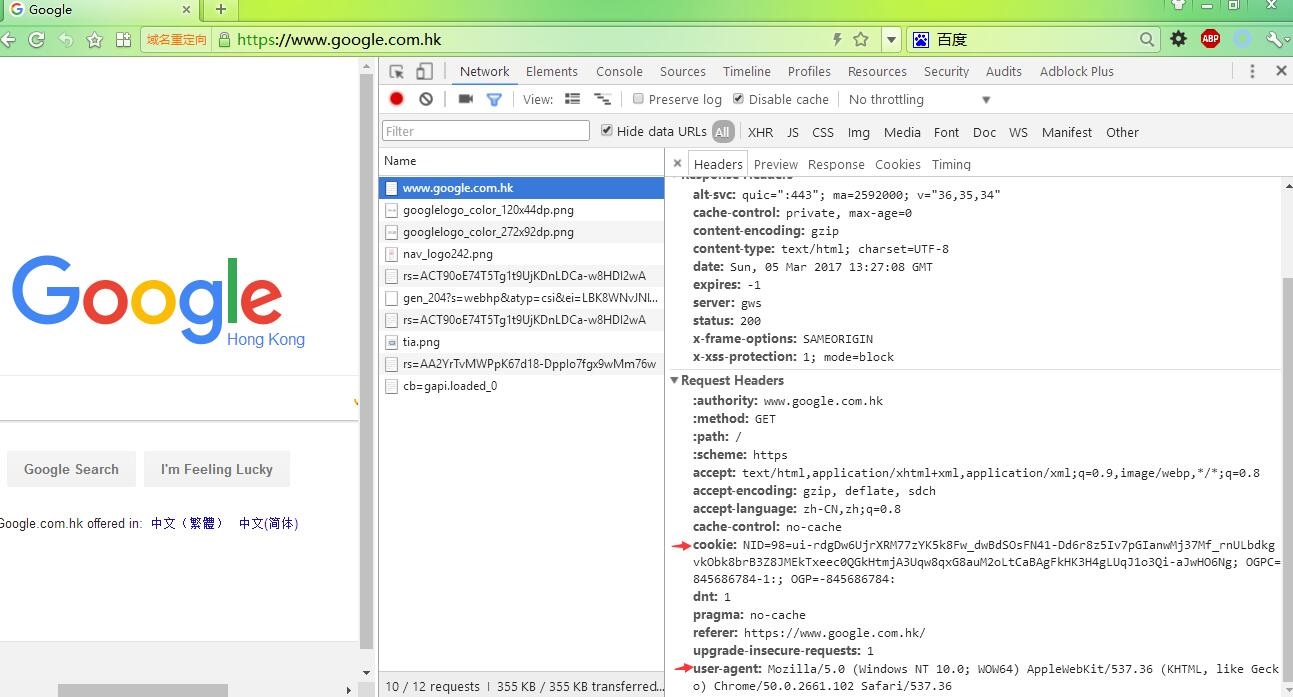Viewport: 1293px width, 697px height.
Task: Bookmark star icon left of address bar
Action: (95, 40)
